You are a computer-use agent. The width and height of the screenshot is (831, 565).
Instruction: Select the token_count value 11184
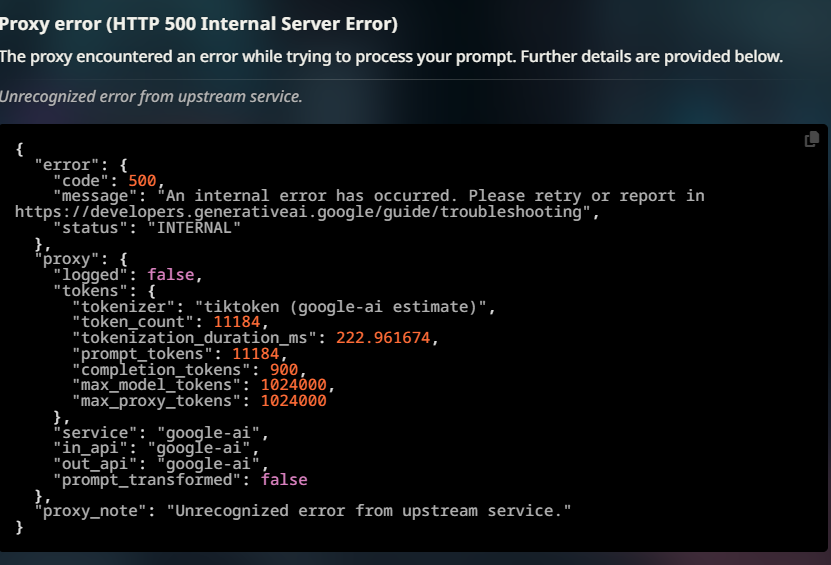click(x=236, y=322)
